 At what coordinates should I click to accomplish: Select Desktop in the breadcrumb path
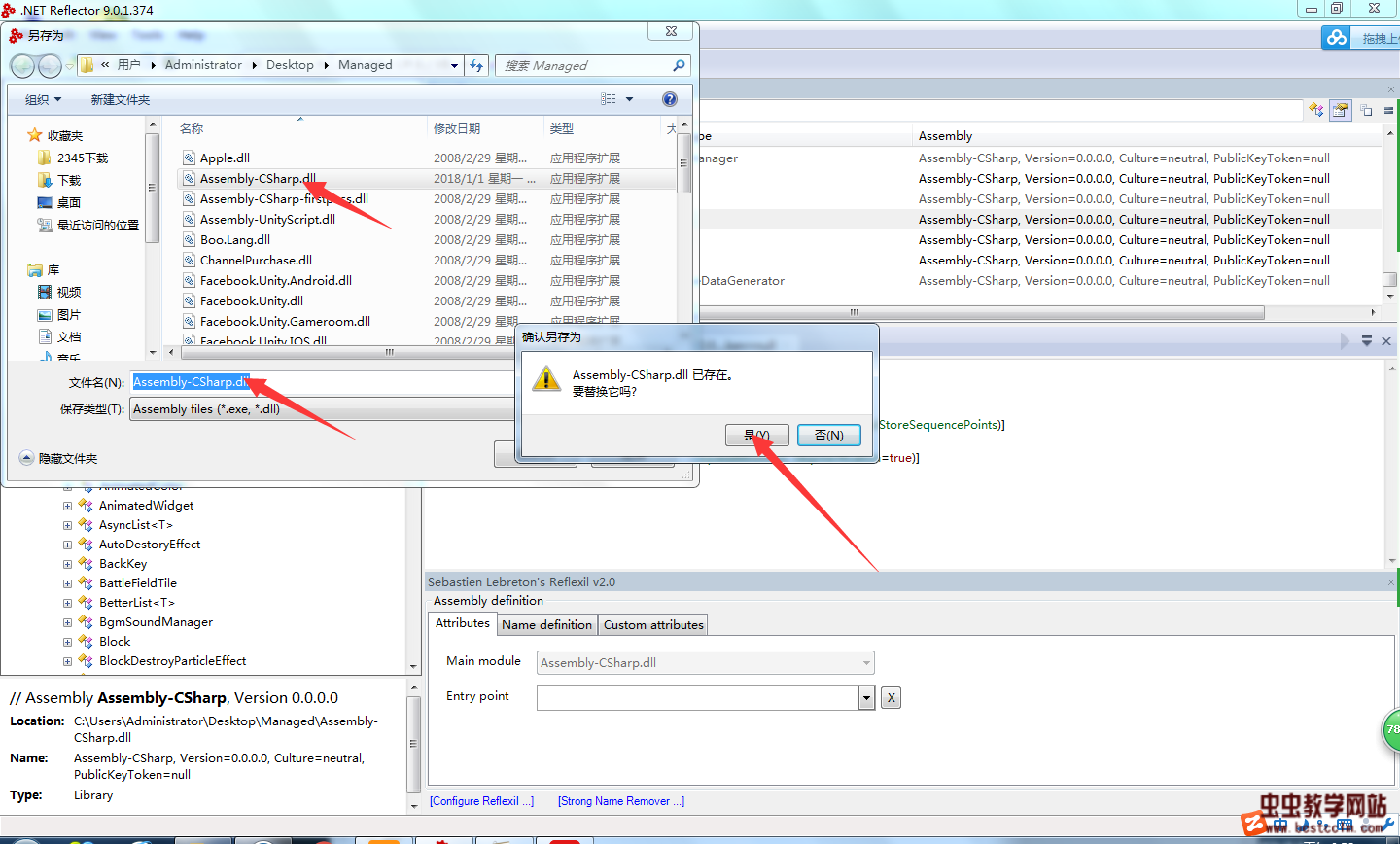[x=290, y=65]
